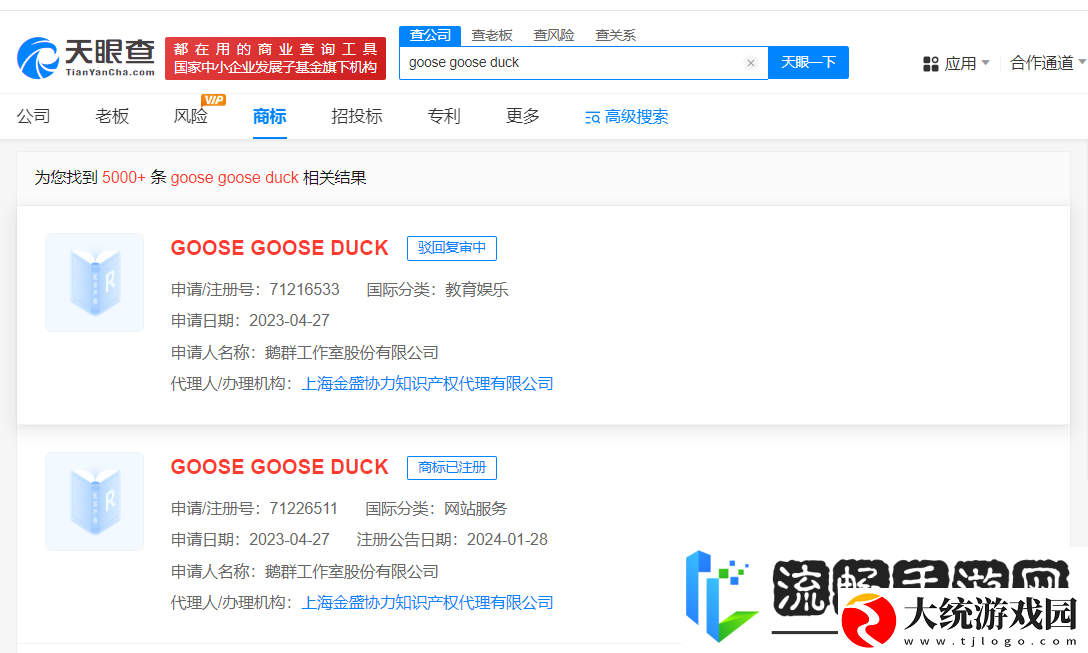The image size is (1088, 653).
Task: Click 国际分类 网站服务 text
Action: point(436,509)
